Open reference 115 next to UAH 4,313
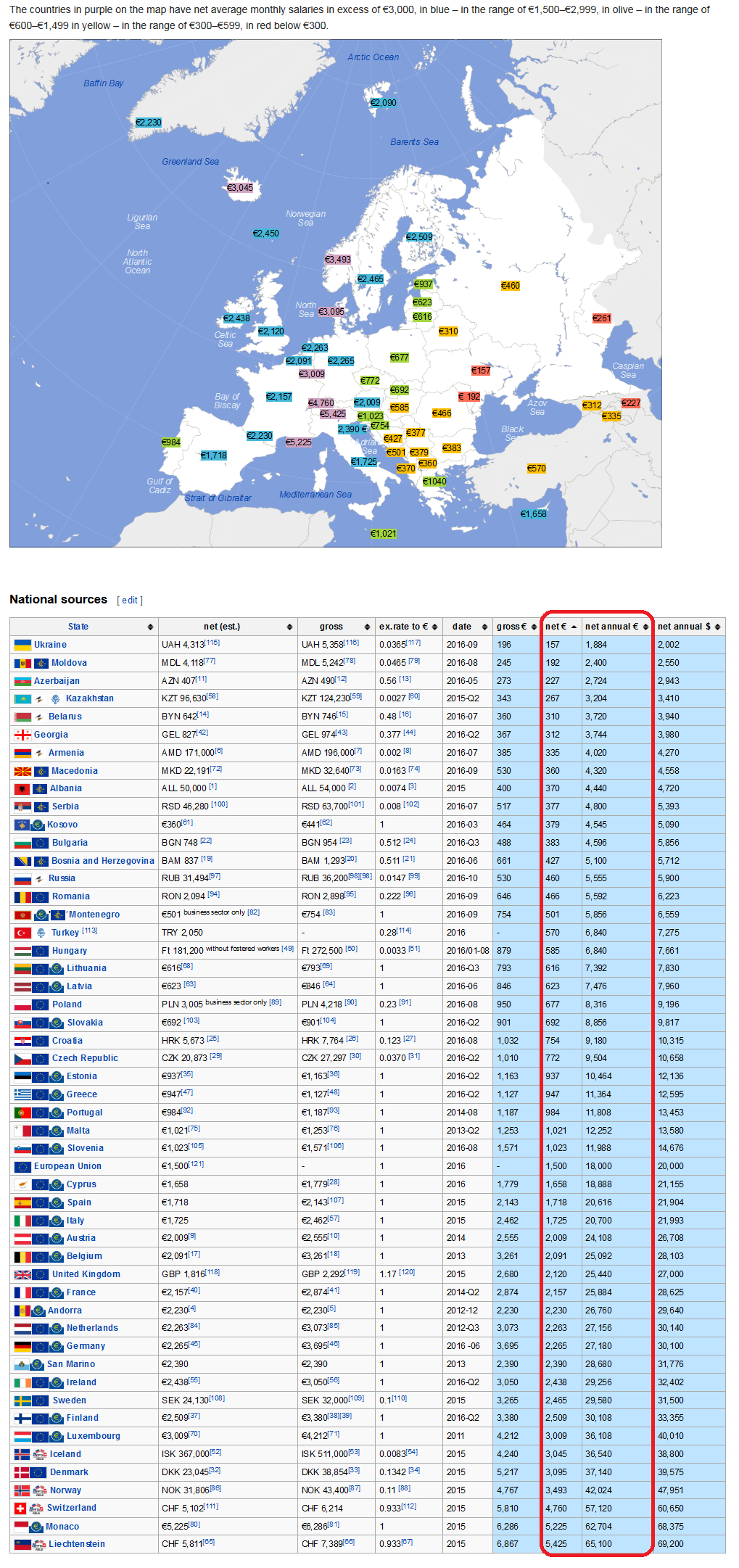The height and width of the screenshot is (1568, 739). tap(212, 643)
